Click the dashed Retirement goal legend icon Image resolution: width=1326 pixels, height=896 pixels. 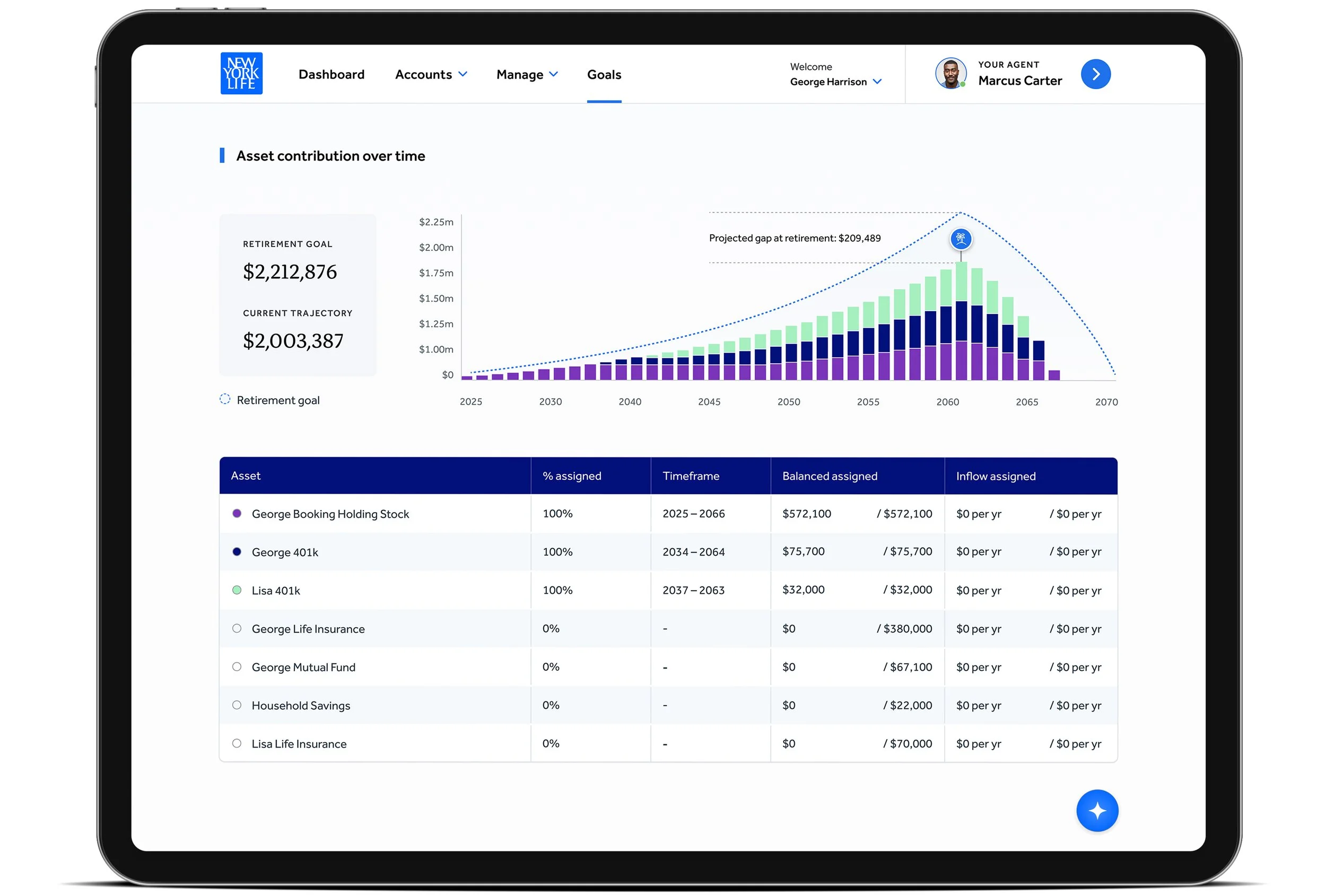pos(225,399)
